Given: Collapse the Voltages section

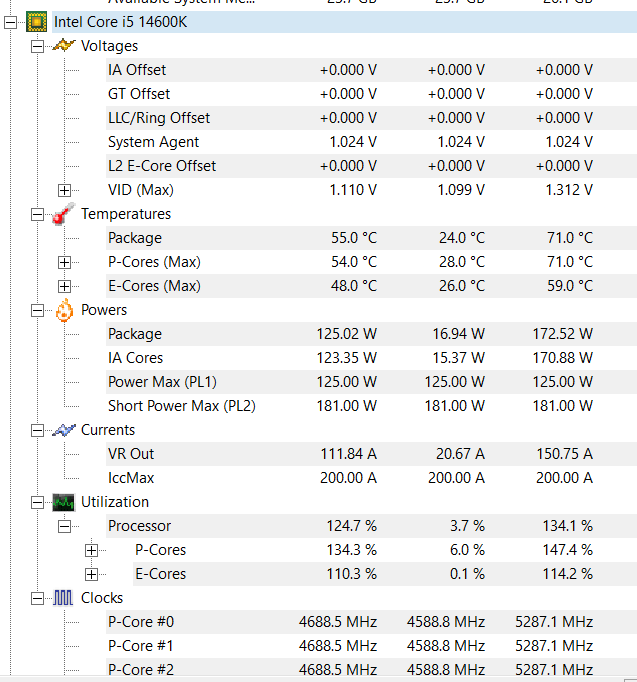Looking at the screenshot, I should [37, 46].
